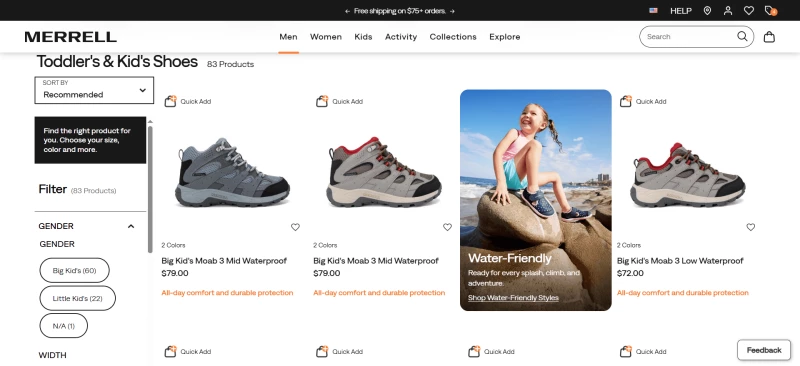This screenshot has height=366, width=800.
Task: Click the HELP link
Action: tap(681, 11)
